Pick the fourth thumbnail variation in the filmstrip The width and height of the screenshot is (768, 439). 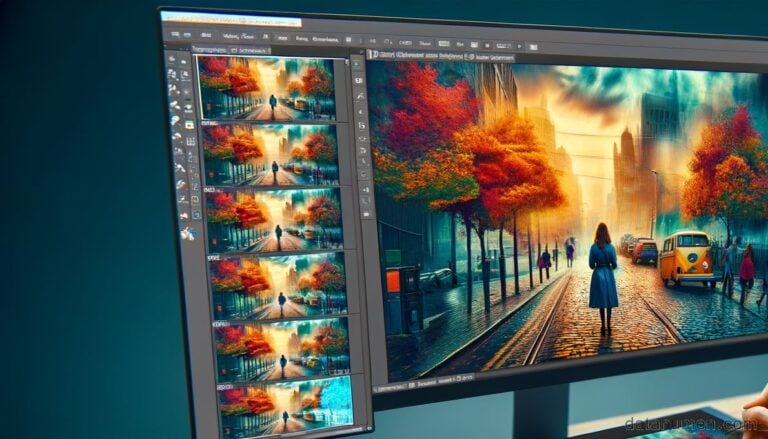tap(278, 286)
